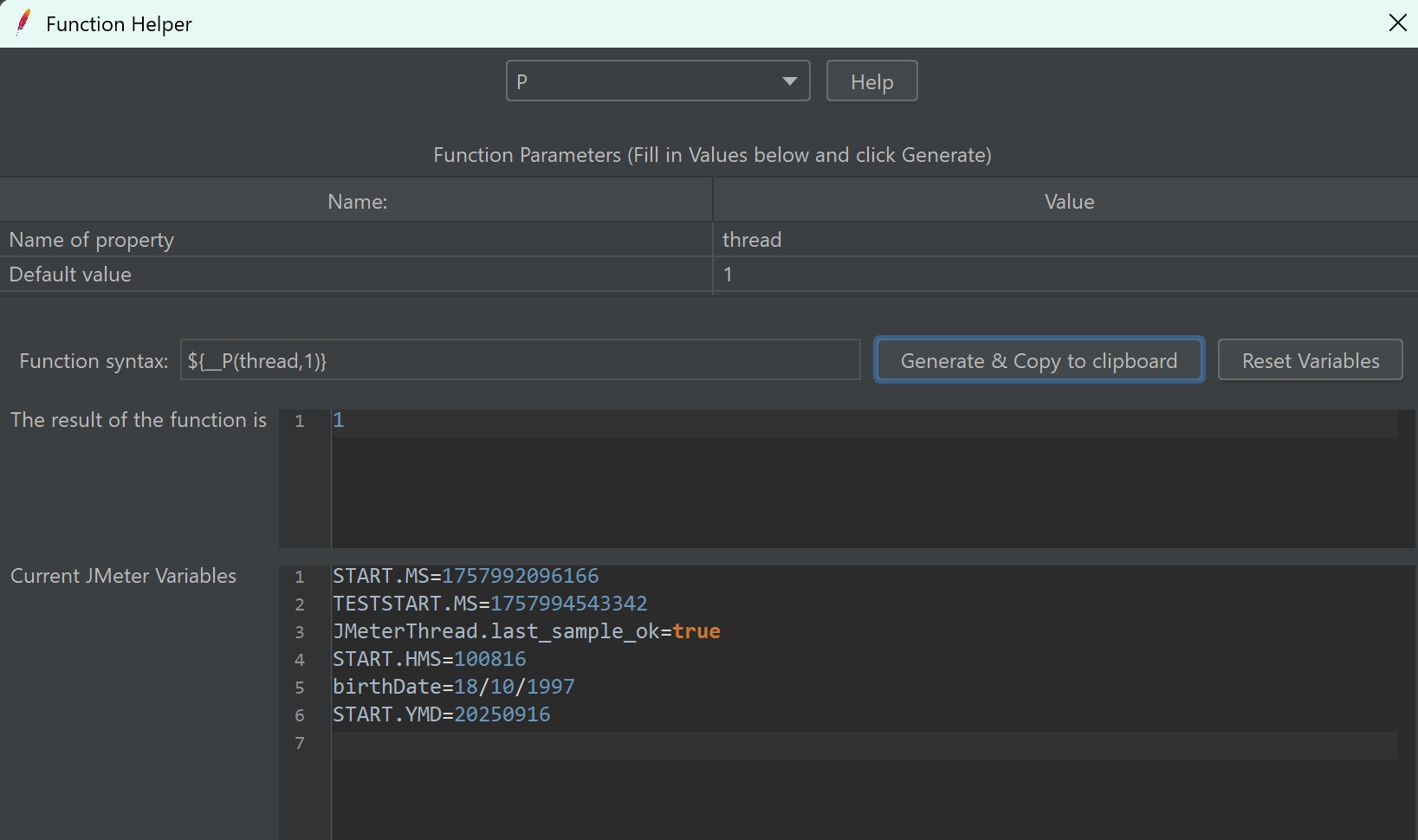
Task: Click the START.YMD variable line
Action: [x=442, y=714]
